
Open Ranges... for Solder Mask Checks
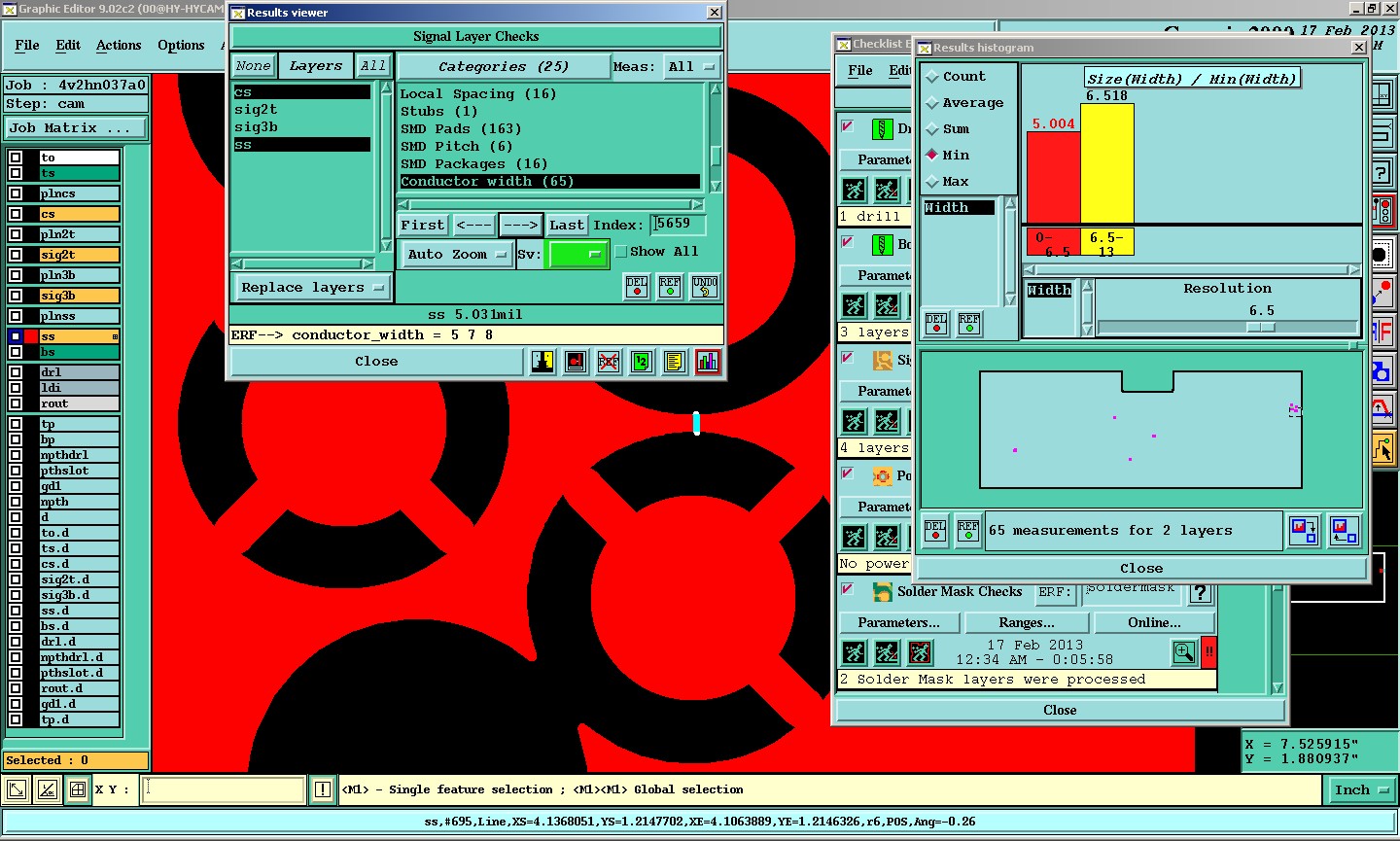click(x=1027, y=623)
